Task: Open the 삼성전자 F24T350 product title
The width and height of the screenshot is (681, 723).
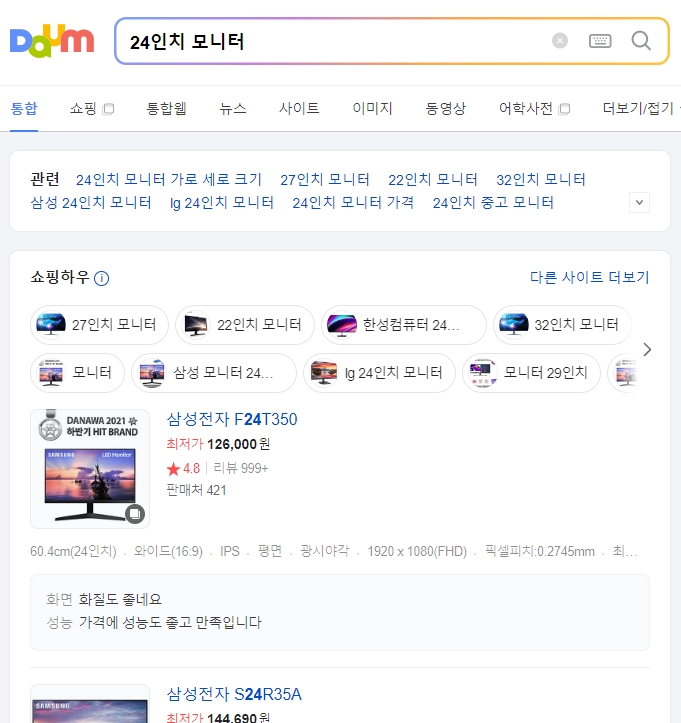Action: [x=232, y=419]
